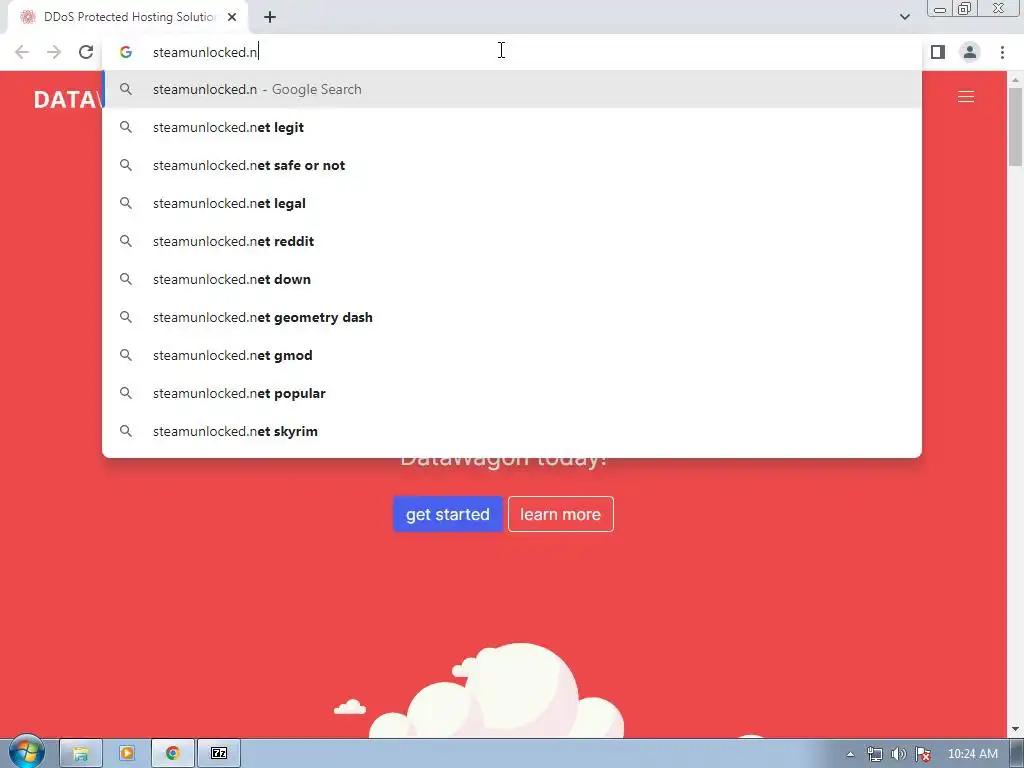Click the 'get started' button
1024x768 pixels.
click(448, 514)
